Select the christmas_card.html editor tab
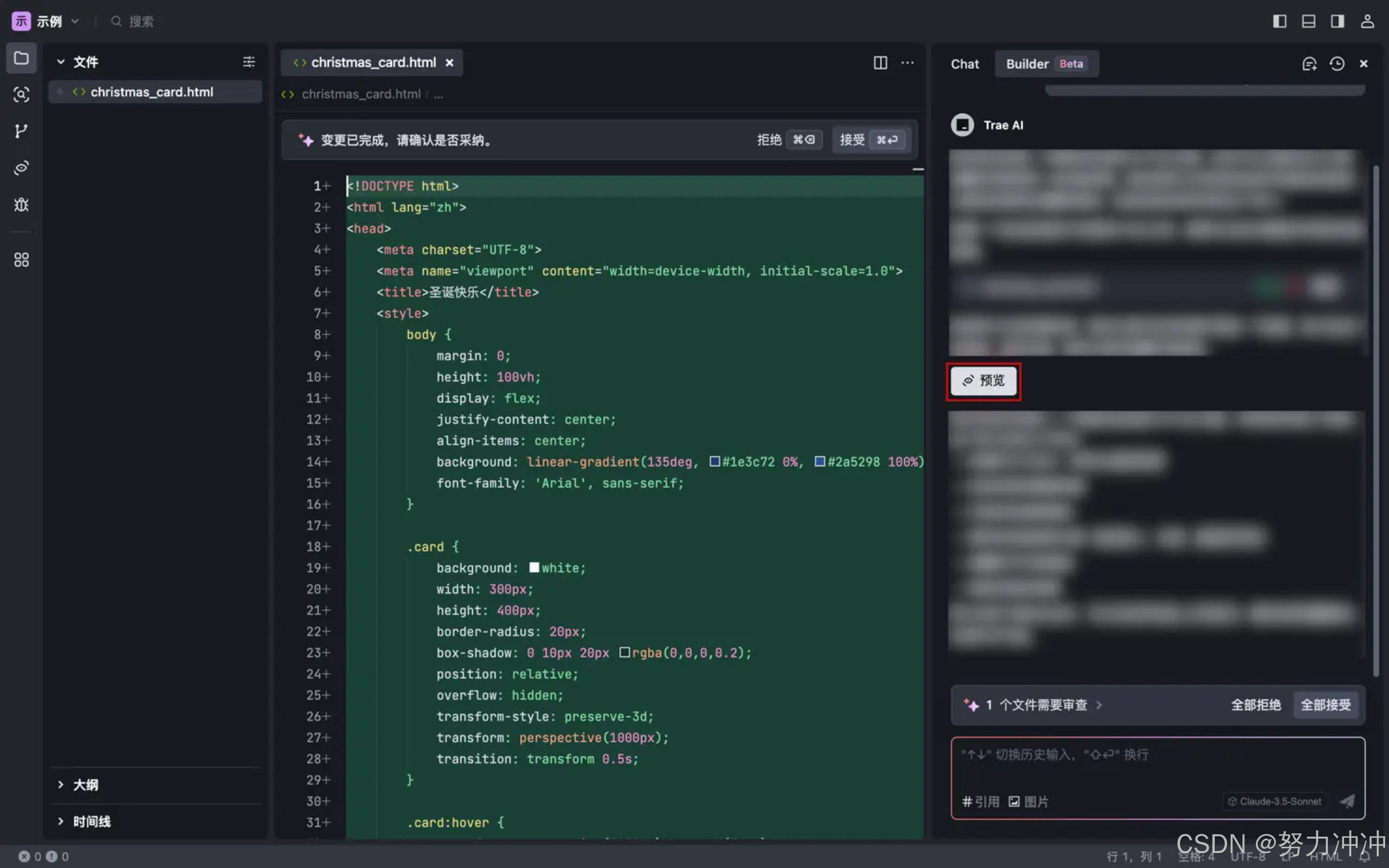 coord(372,63)
